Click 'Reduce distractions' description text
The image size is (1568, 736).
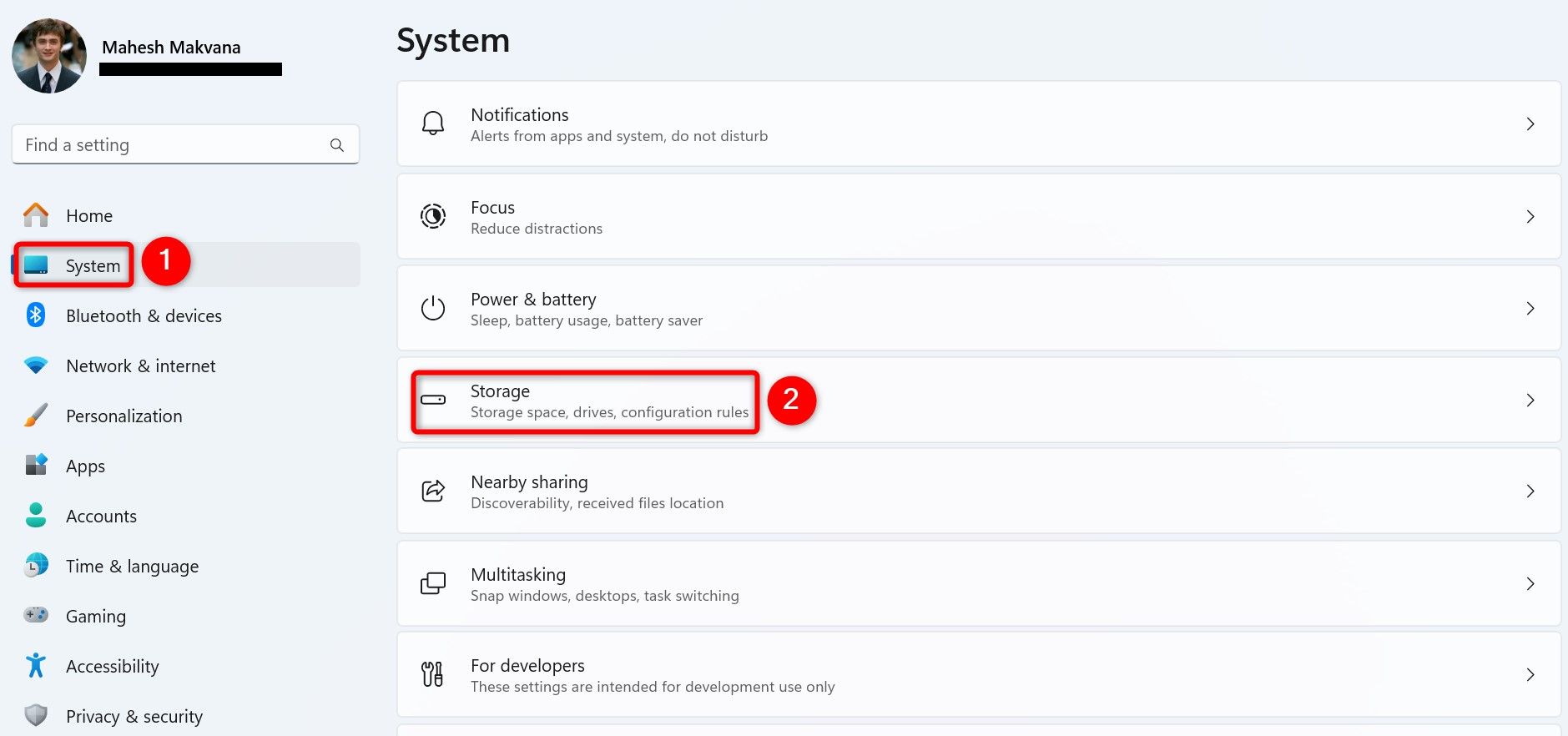(x=537, y=229)
